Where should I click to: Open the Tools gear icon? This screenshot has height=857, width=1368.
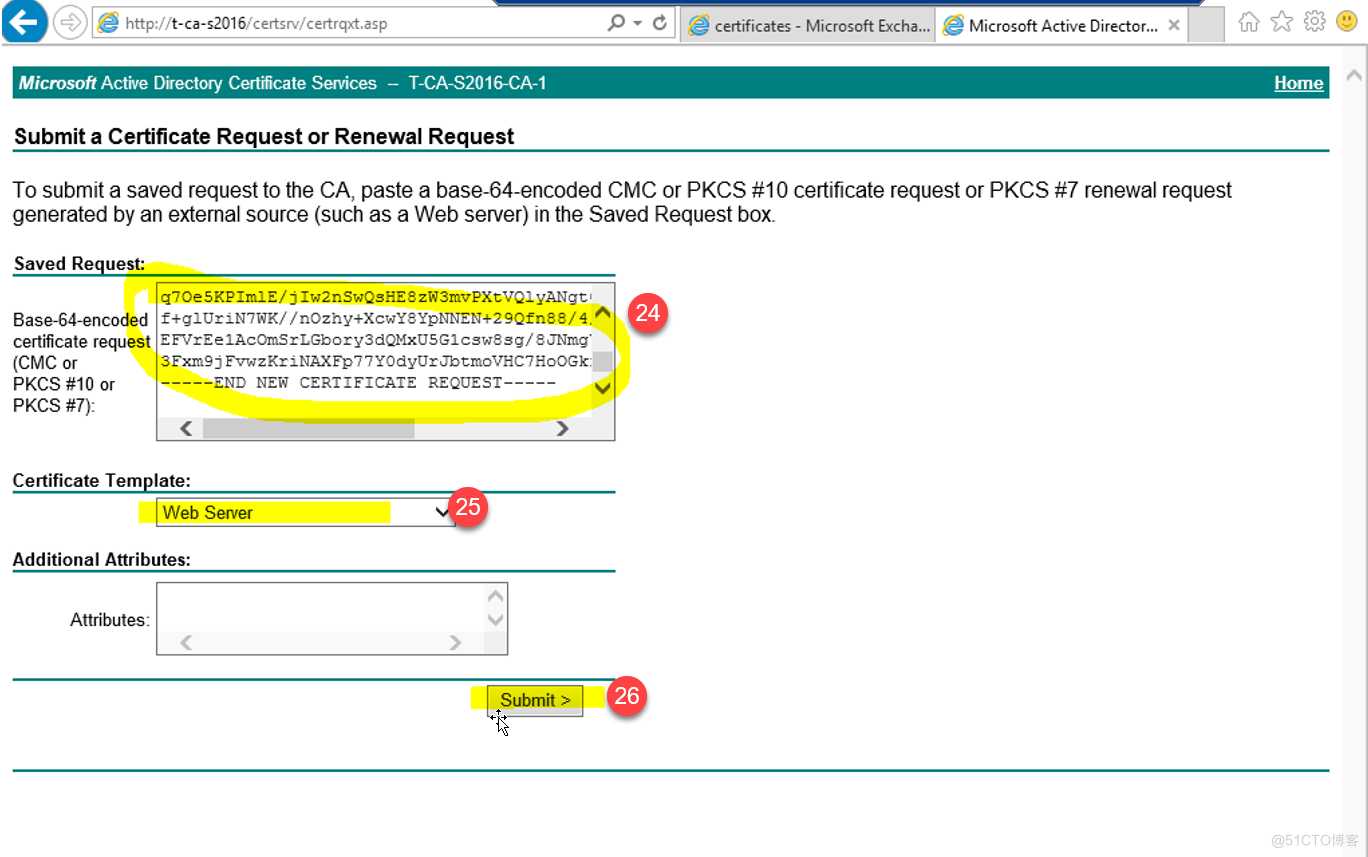click(x=1315, y=22)
